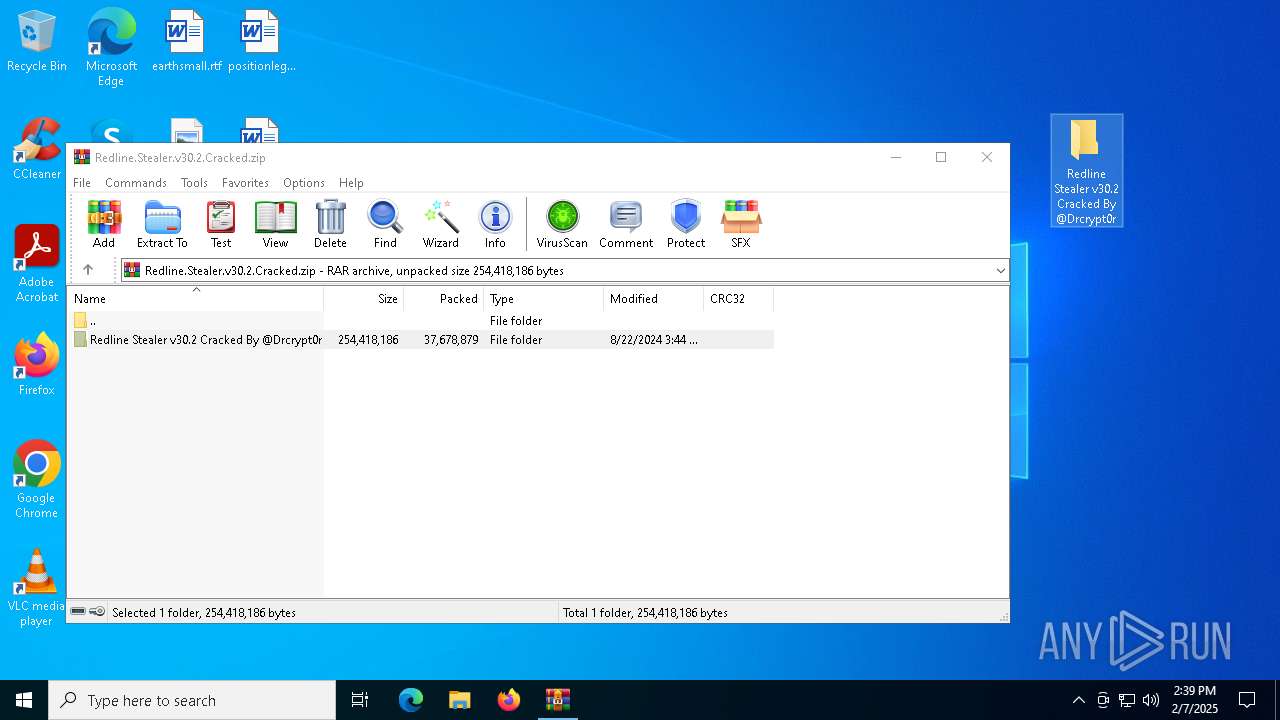The height and width of the screenshot is (720, 1280).
Task: Add an archive Comment
Action: pyautogui.click(x=626, y=224)
